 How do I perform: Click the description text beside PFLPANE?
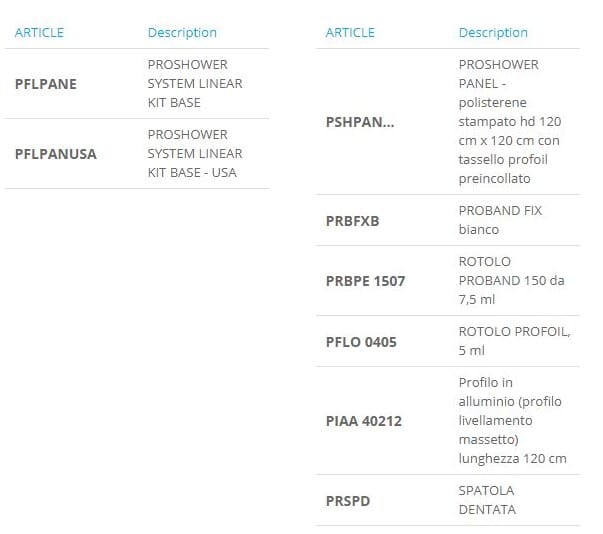[195, 84]
